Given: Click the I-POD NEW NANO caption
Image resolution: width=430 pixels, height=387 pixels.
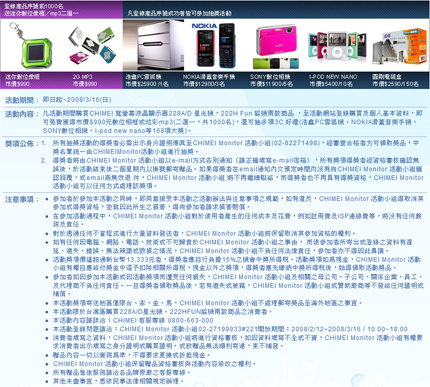Looking at the screenshot, I should click(x=333, y=77).
